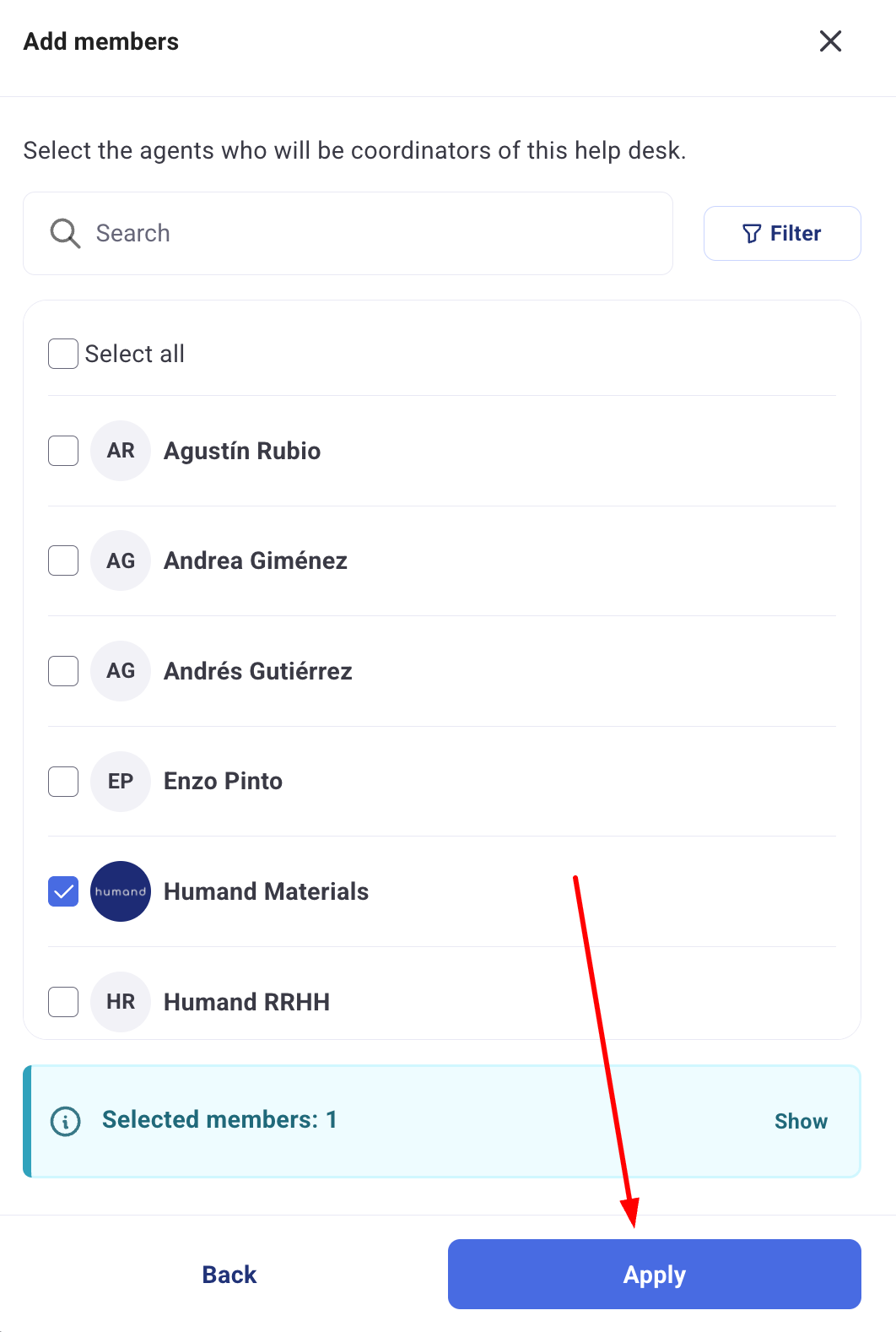Tick the checkbox for Agustín Rubio
896x1332 pixels.
coord(63,451)
